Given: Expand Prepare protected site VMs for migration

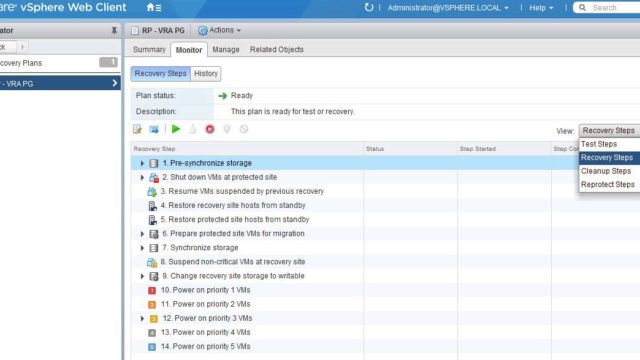Looking at the screenshot, I should (x=142, y=234).
